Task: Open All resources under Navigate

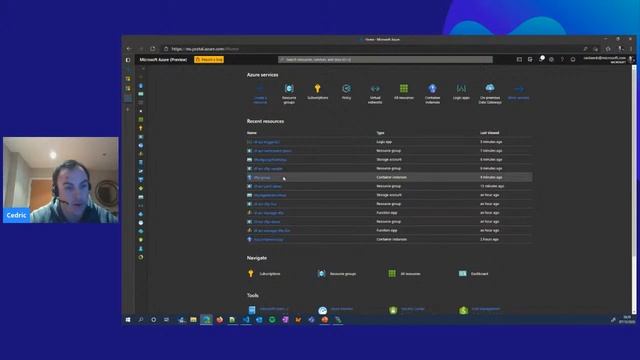Action: (406, 273)
